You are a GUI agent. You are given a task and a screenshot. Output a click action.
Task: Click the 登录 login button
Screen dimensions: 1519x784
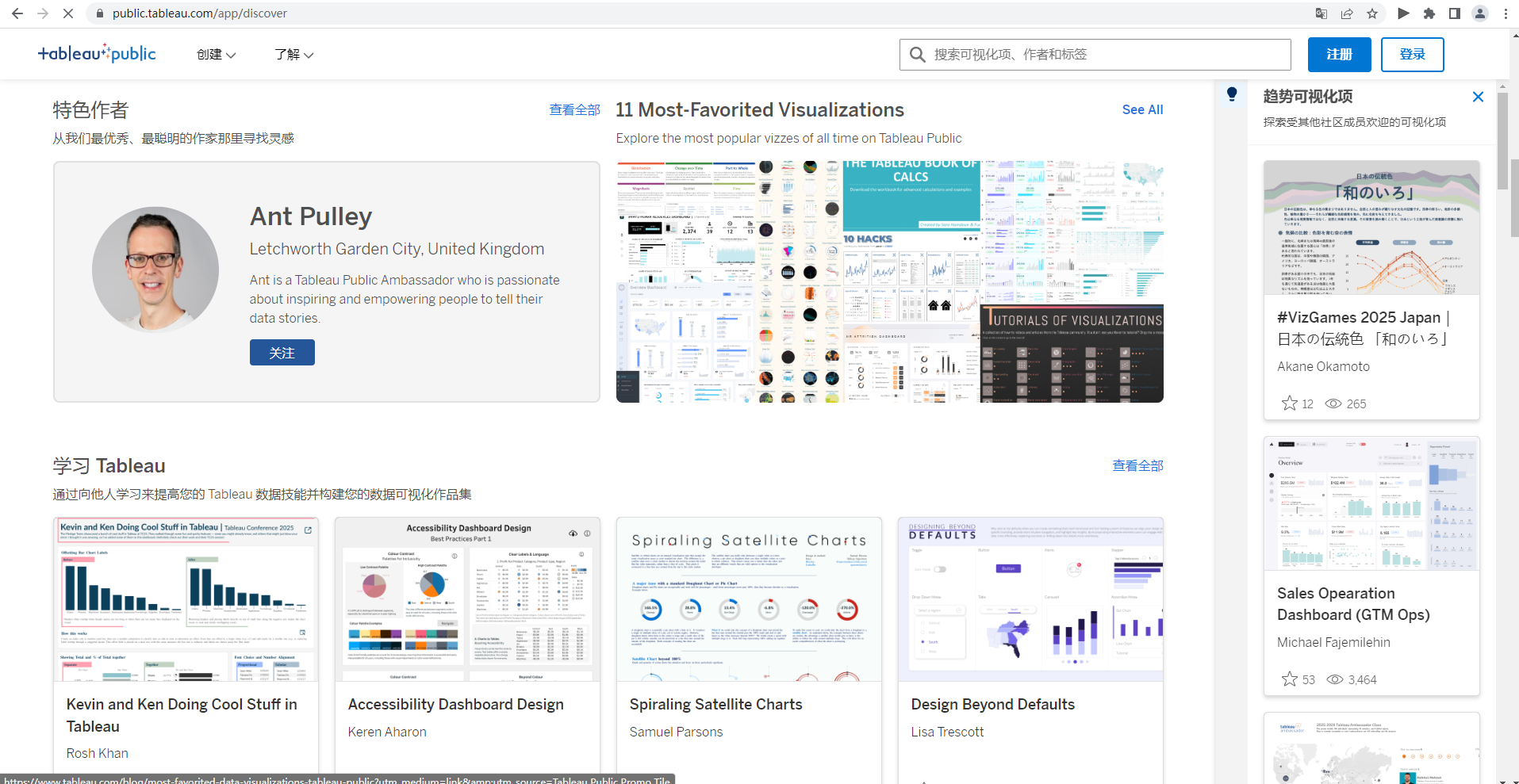pyautogui.click(x=1412, y=55)
